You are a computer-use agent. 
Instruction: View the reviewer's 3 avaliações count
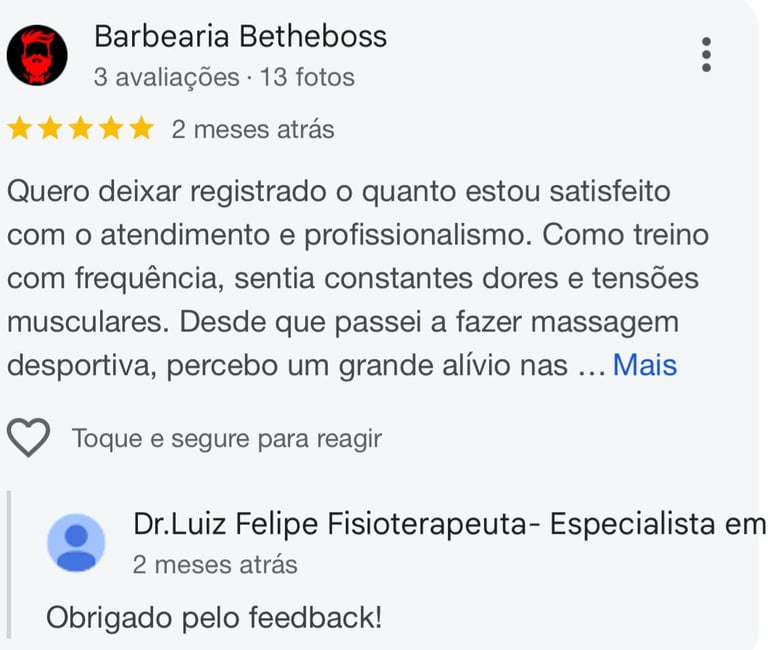(167, 77)
